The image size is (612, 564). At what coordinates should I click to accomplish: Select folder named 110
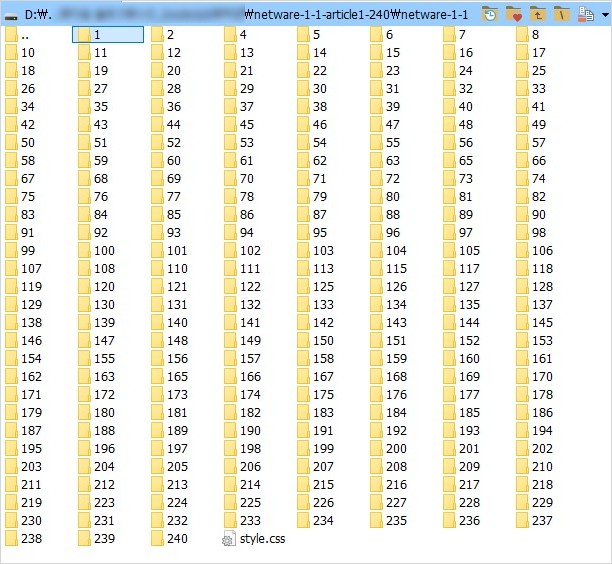tap(170, 268)
